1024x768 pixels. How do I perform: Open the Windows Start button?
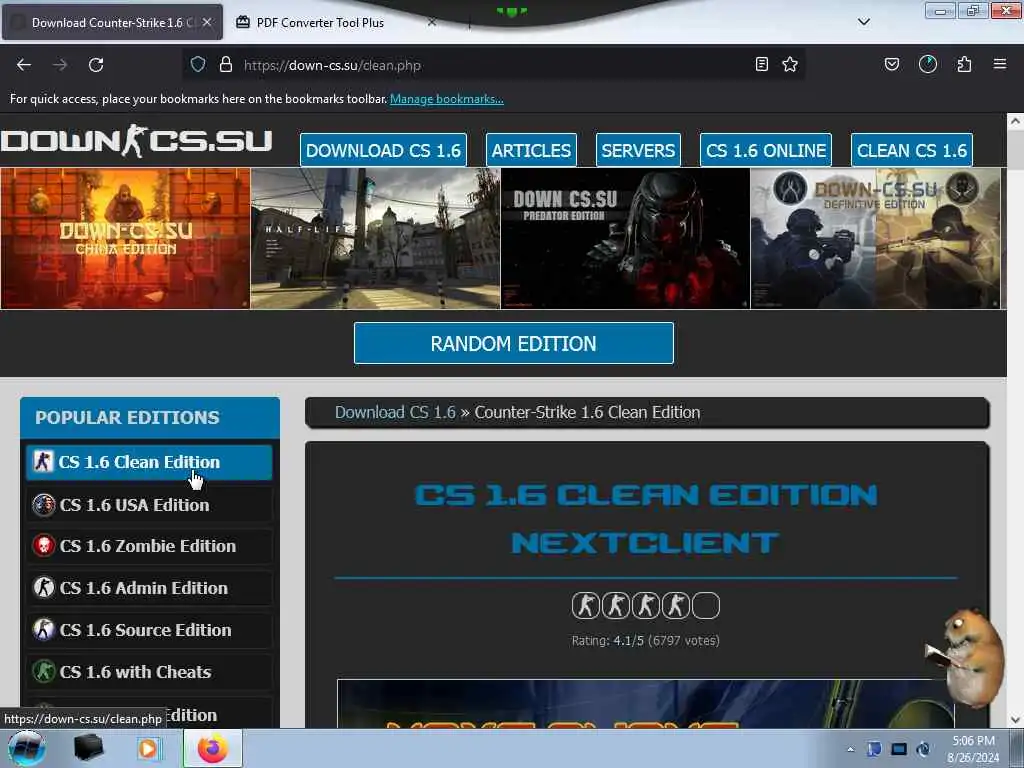tap(26, 748)
